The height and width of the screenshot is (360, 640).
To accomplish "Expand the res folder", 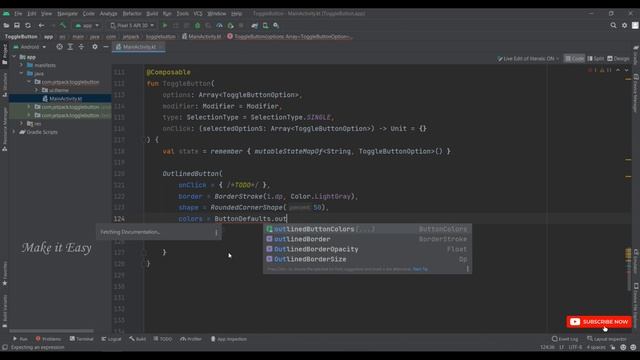I will click(22, 123).
